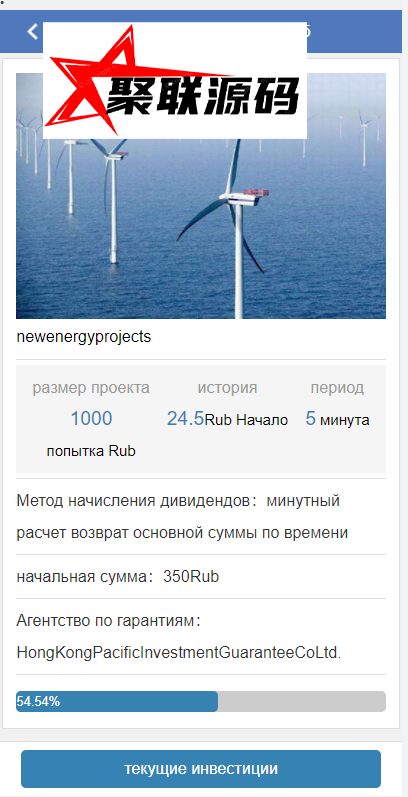Click the начальная сумма 350Rub row
This screenshot has width=408, height=797.
201,577
